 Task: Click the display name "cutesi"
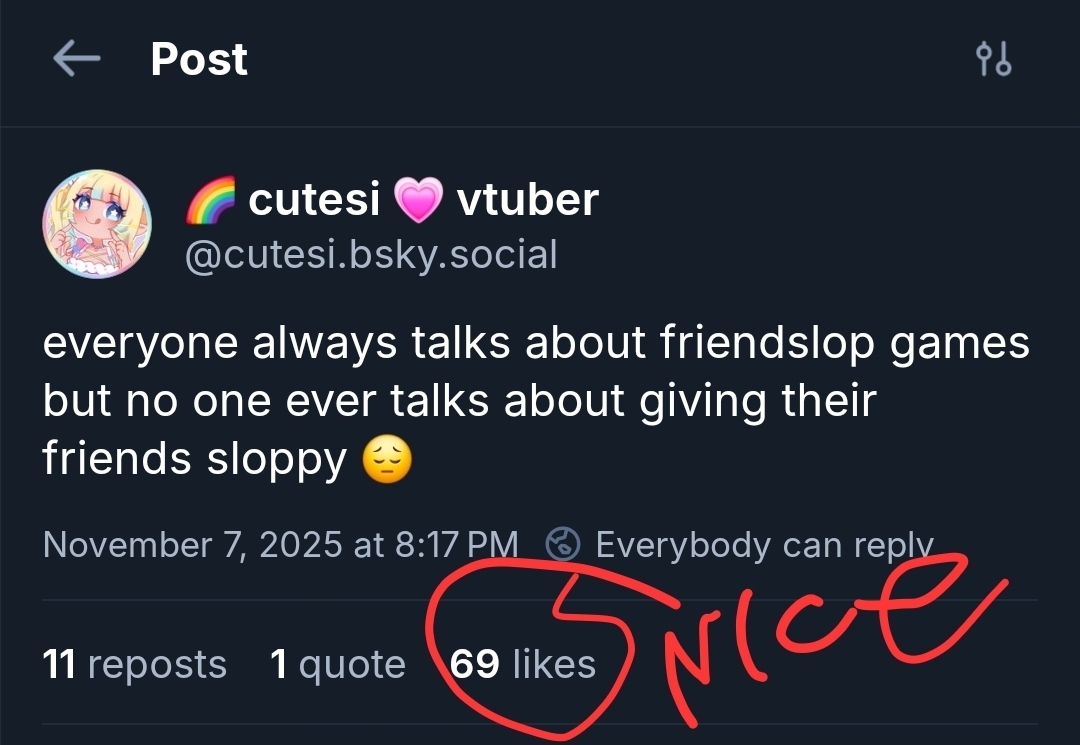coord(314,200)
